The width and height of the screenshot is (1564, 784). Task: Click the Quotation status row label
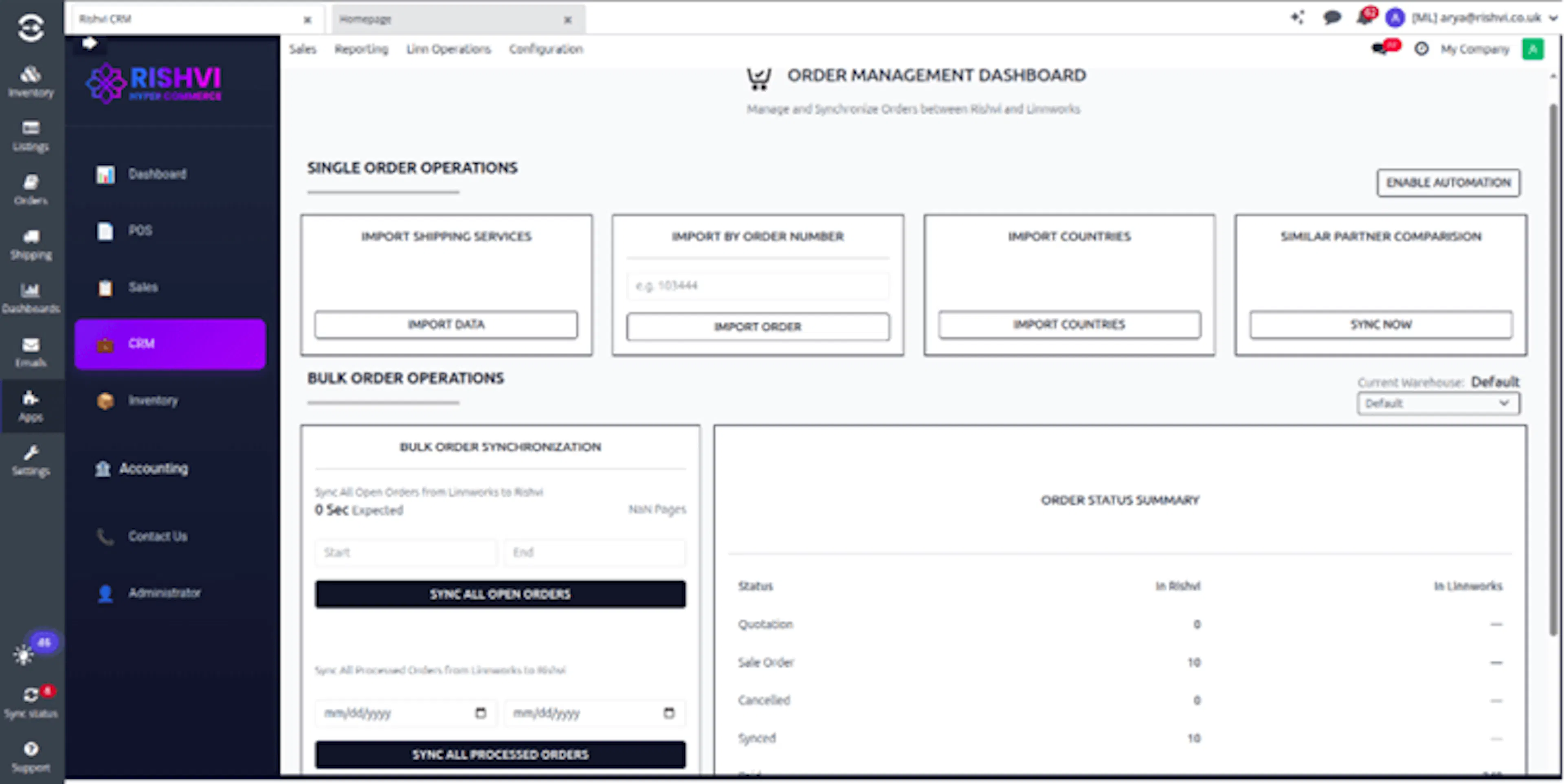pyautogui.click(x=765, y=624)
